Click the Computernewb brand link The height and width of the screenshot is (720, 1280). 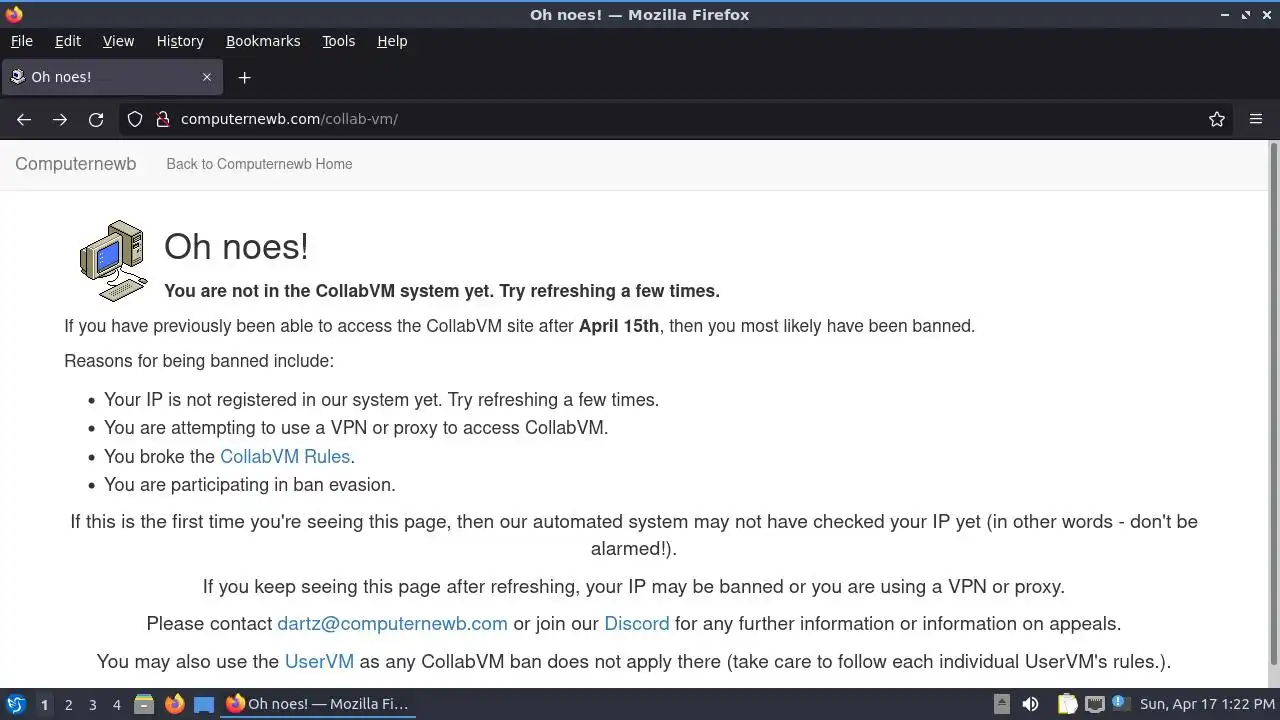pos(76,164)
